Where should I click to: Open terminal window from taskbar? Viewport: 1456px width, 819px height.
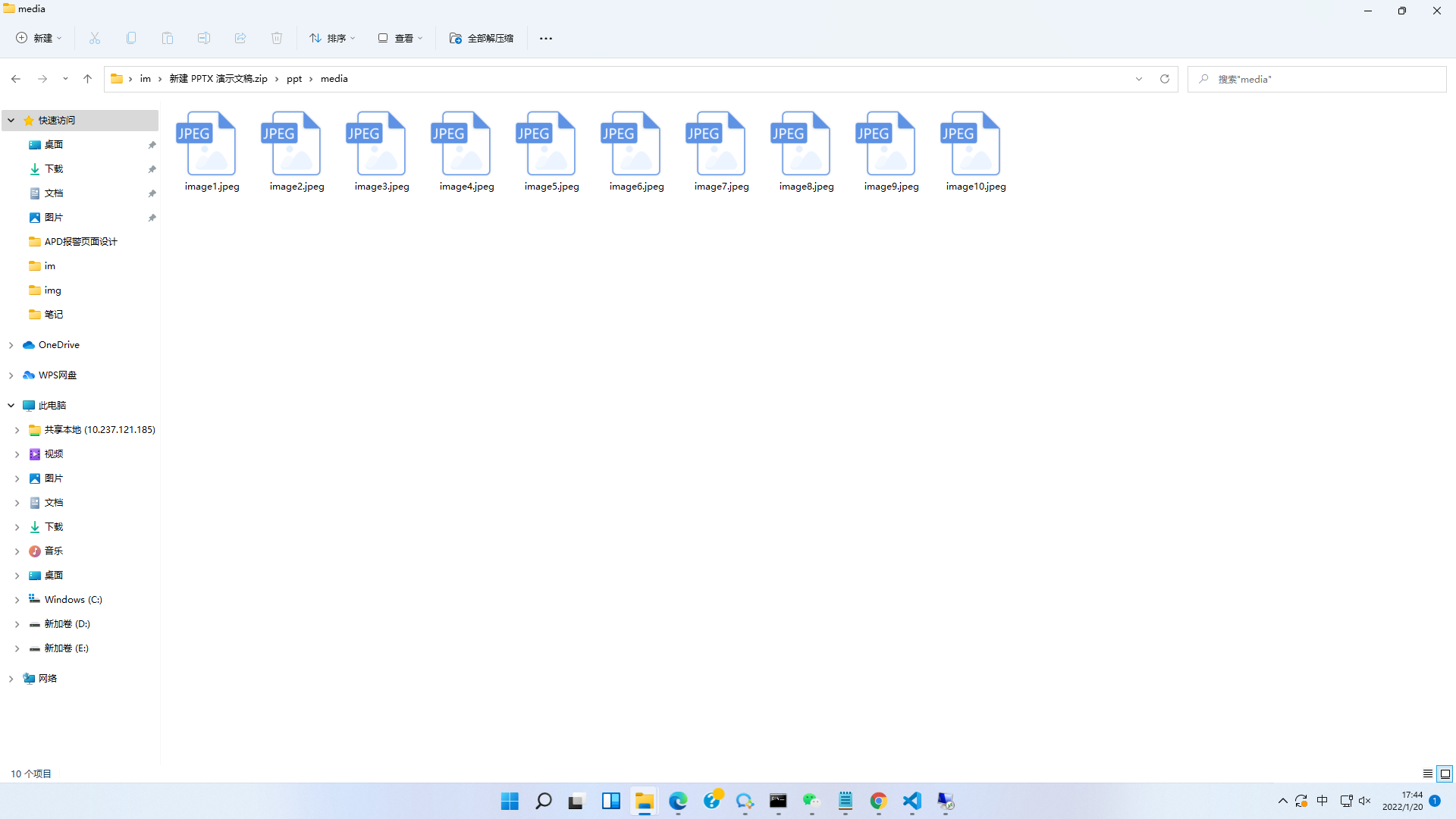tap(778, 801)
